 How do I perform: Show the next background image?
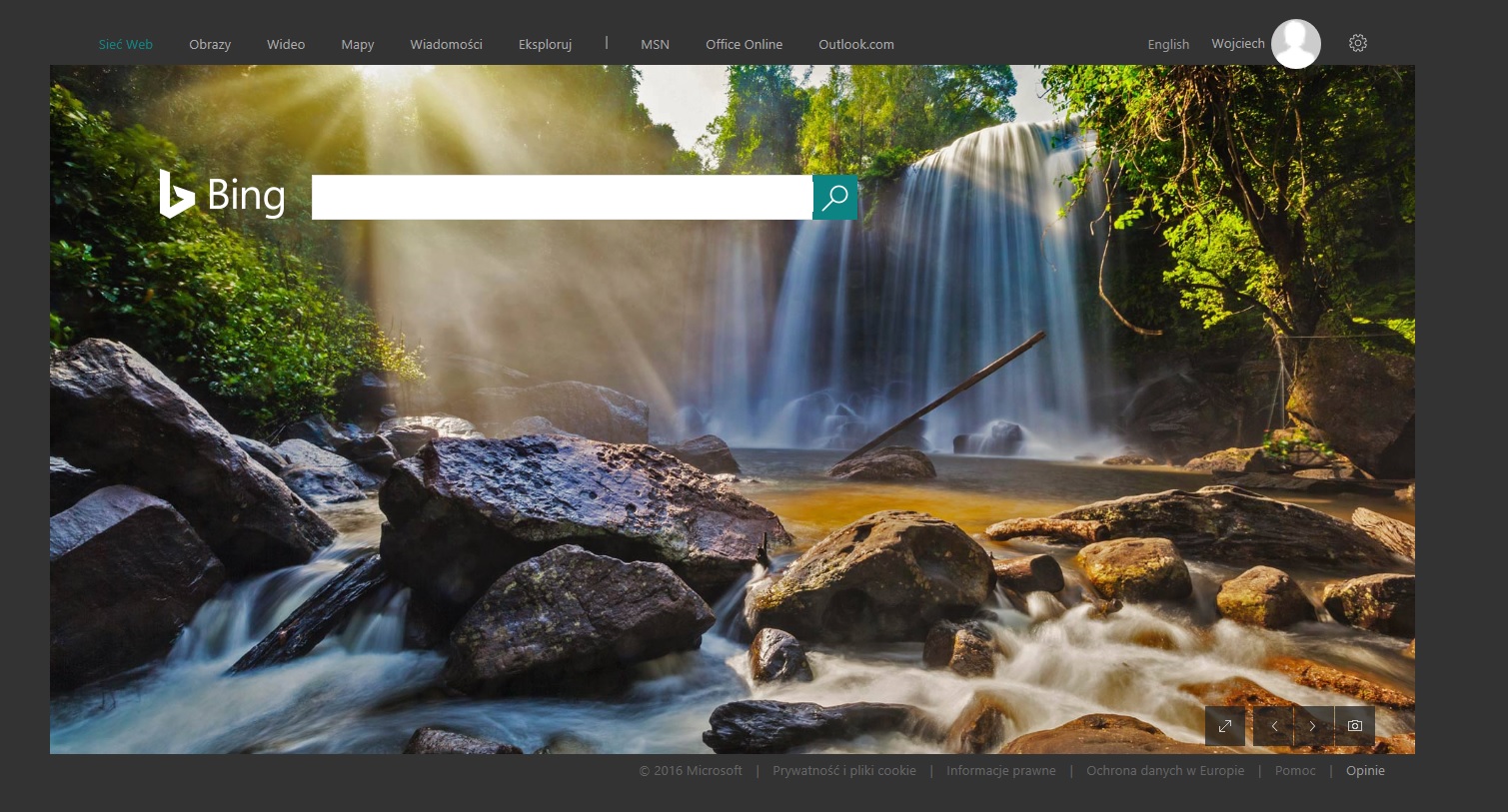pyautogui.click(x=1313, y=726)
